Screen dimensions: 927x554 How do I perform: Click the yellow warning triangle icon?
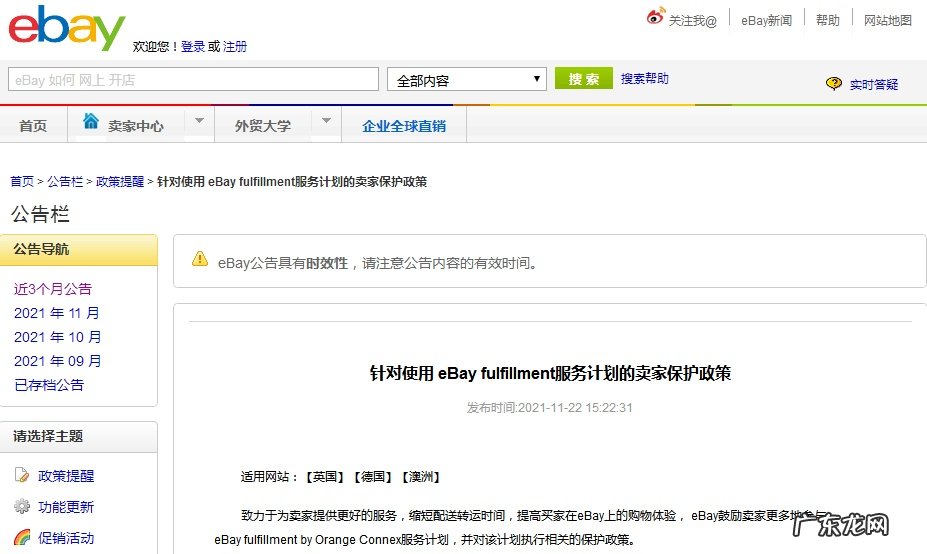point(200,259)
